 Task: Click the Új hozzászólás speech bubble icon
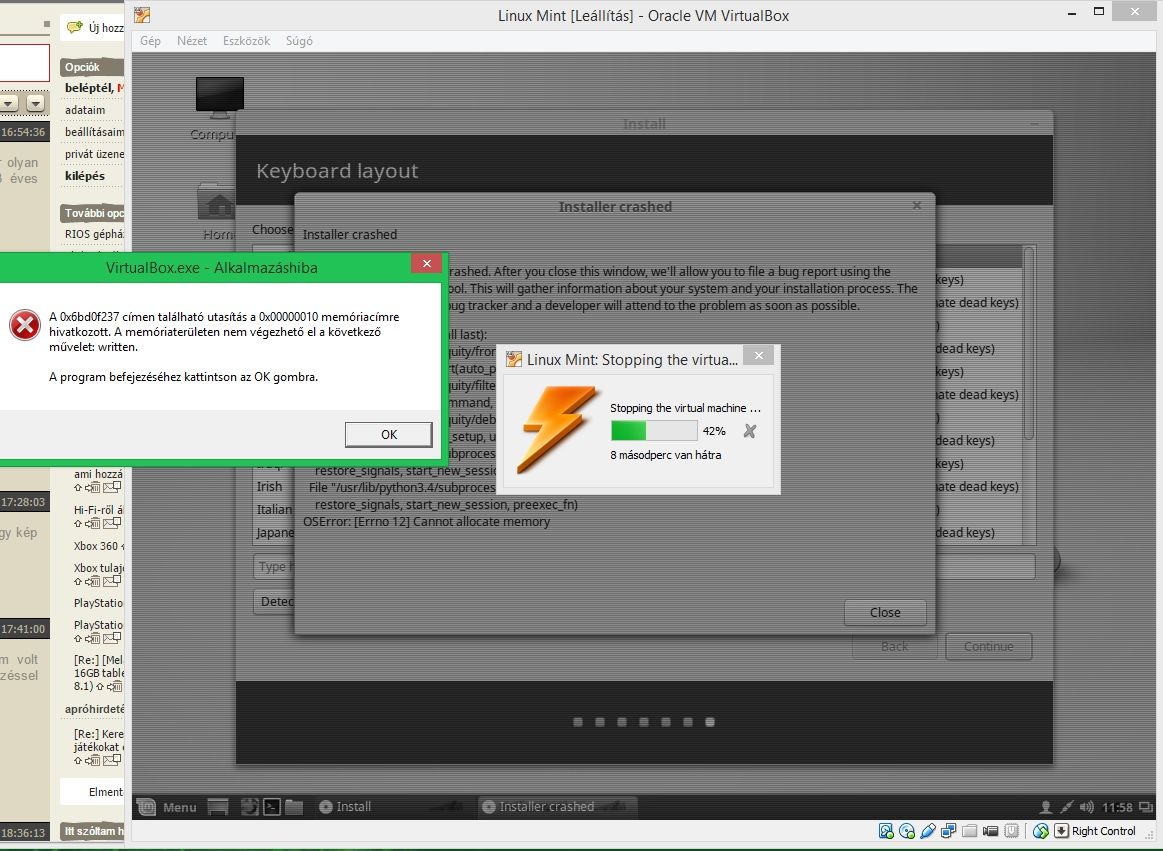point(75,27)
